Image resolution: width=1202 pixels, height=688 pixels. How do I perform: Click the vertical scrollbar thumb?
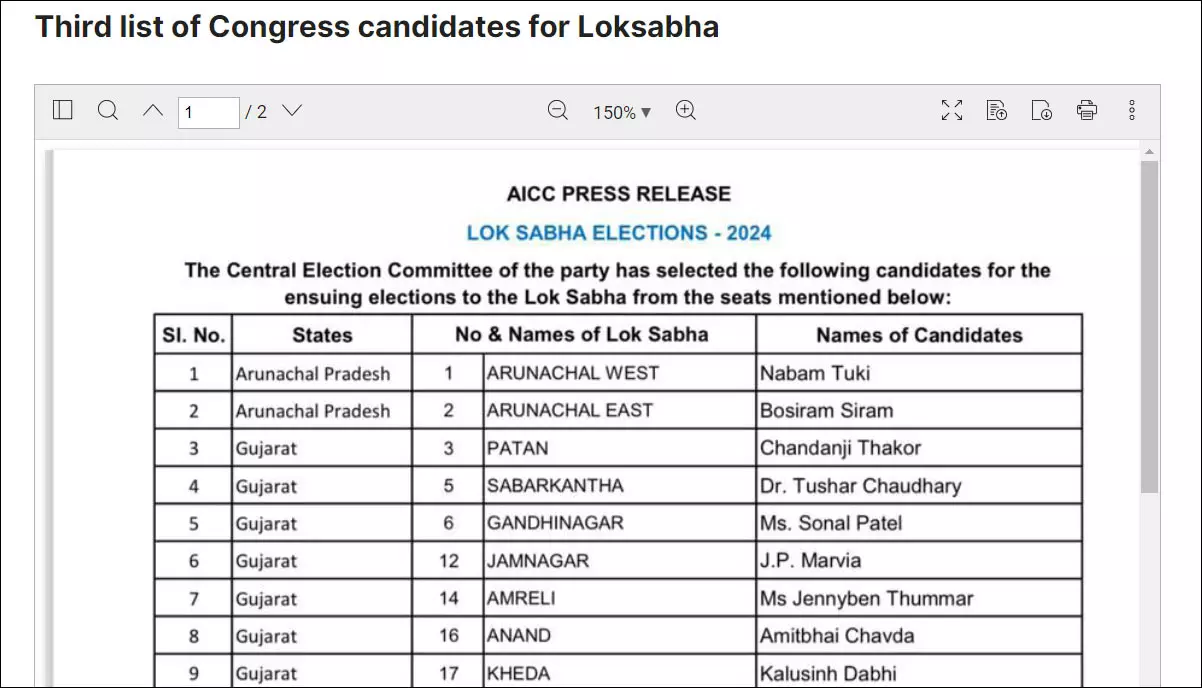point(1149,326)
